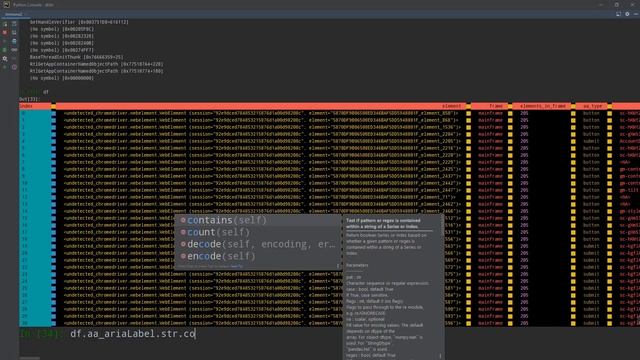Click the clock history icon in left toolbar
This screenshot has height=360, width=640.
[x=14, y=67]
